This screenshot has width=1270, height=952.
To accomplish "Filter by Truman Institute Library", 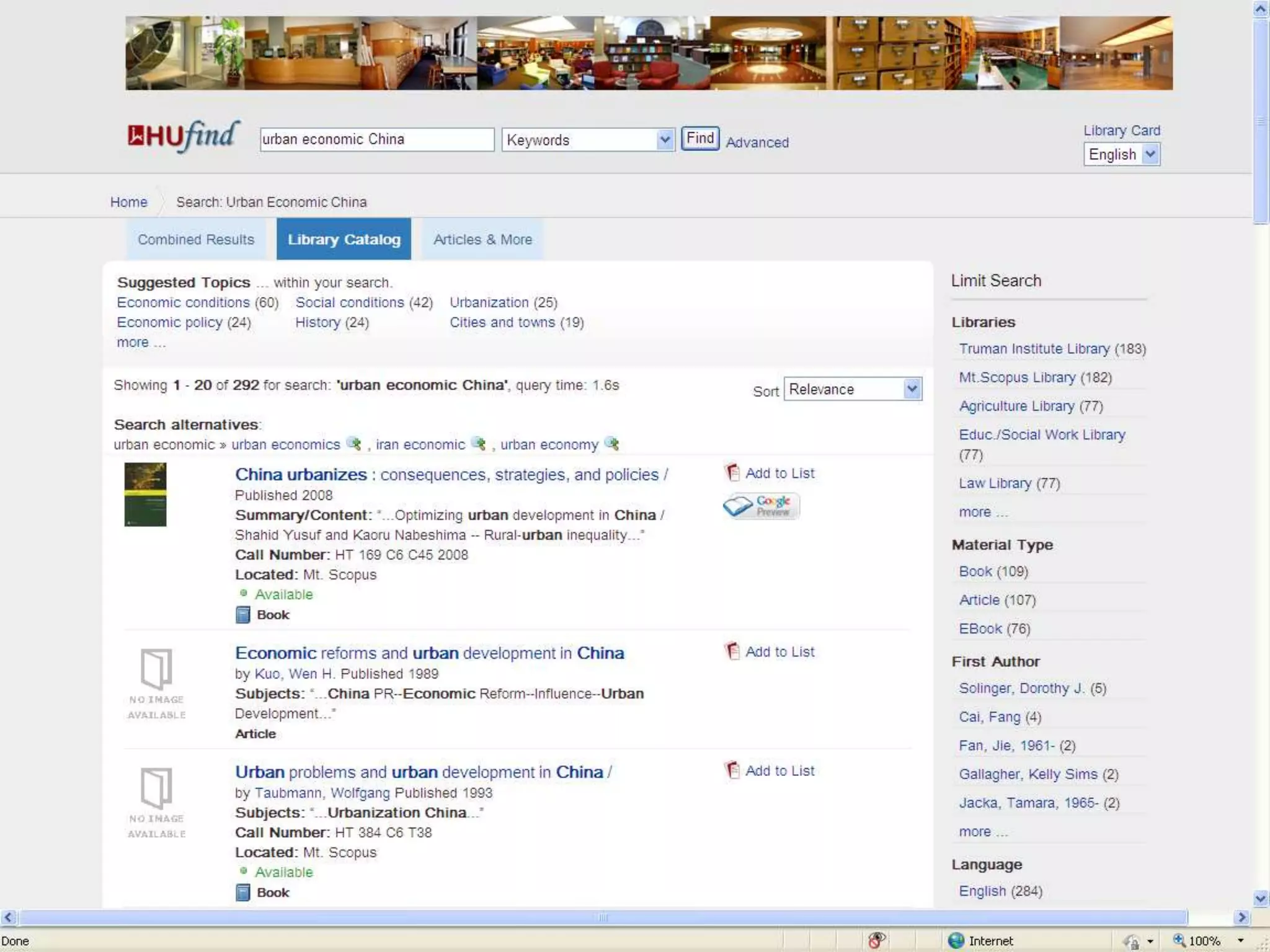I will pos(1034,349).
